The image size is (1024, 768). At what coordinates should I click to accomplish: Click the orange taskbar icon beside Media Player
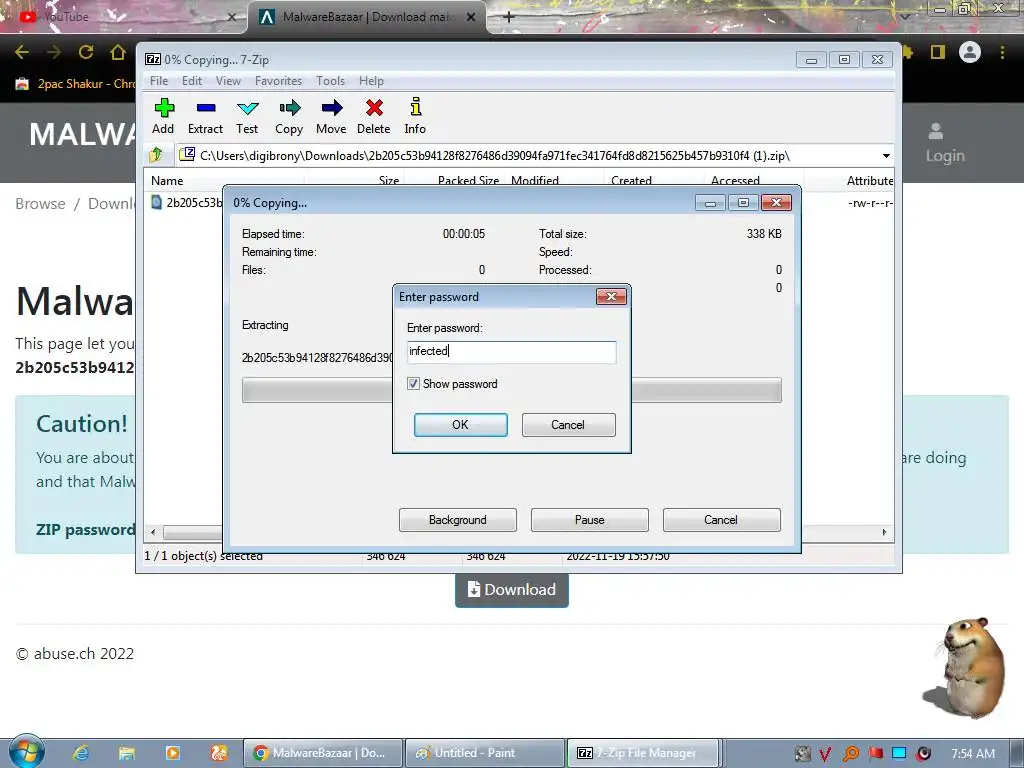tap(219, 753)
